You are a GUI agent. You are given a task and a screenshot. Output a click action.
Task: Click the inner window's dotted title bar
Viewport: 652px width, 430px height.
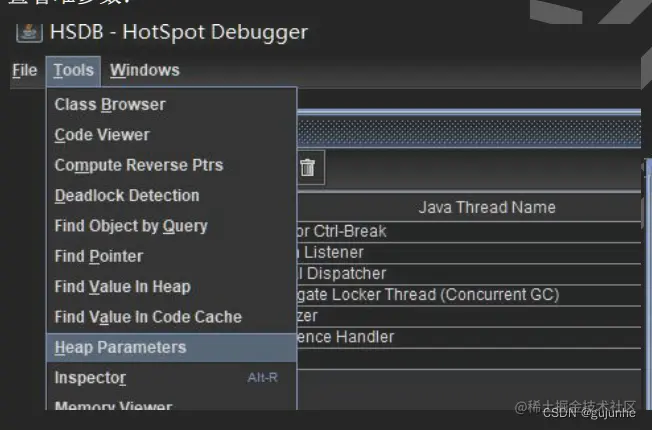469,132
